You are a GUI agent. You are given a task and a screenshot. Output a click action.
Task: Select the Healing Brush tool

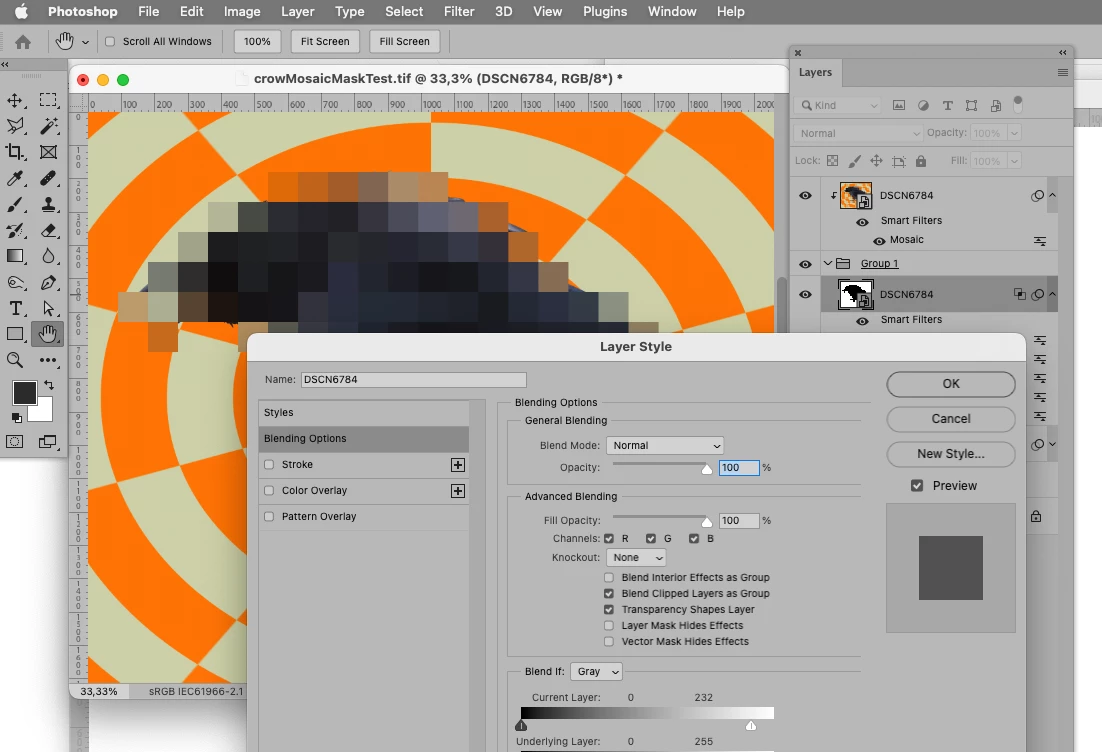click(x=48, y=179)
